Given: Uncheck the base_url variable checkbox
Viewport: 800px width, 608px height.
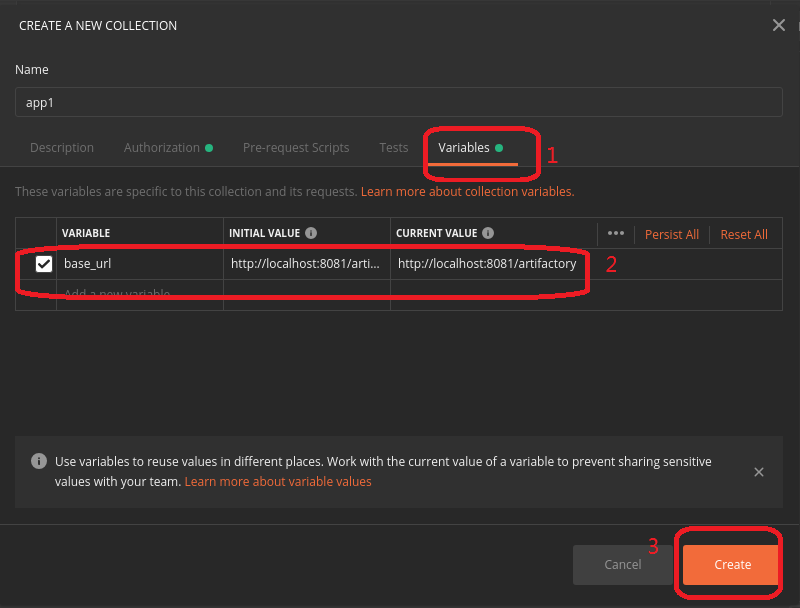Looking at the screenshot, I should 44,264.
